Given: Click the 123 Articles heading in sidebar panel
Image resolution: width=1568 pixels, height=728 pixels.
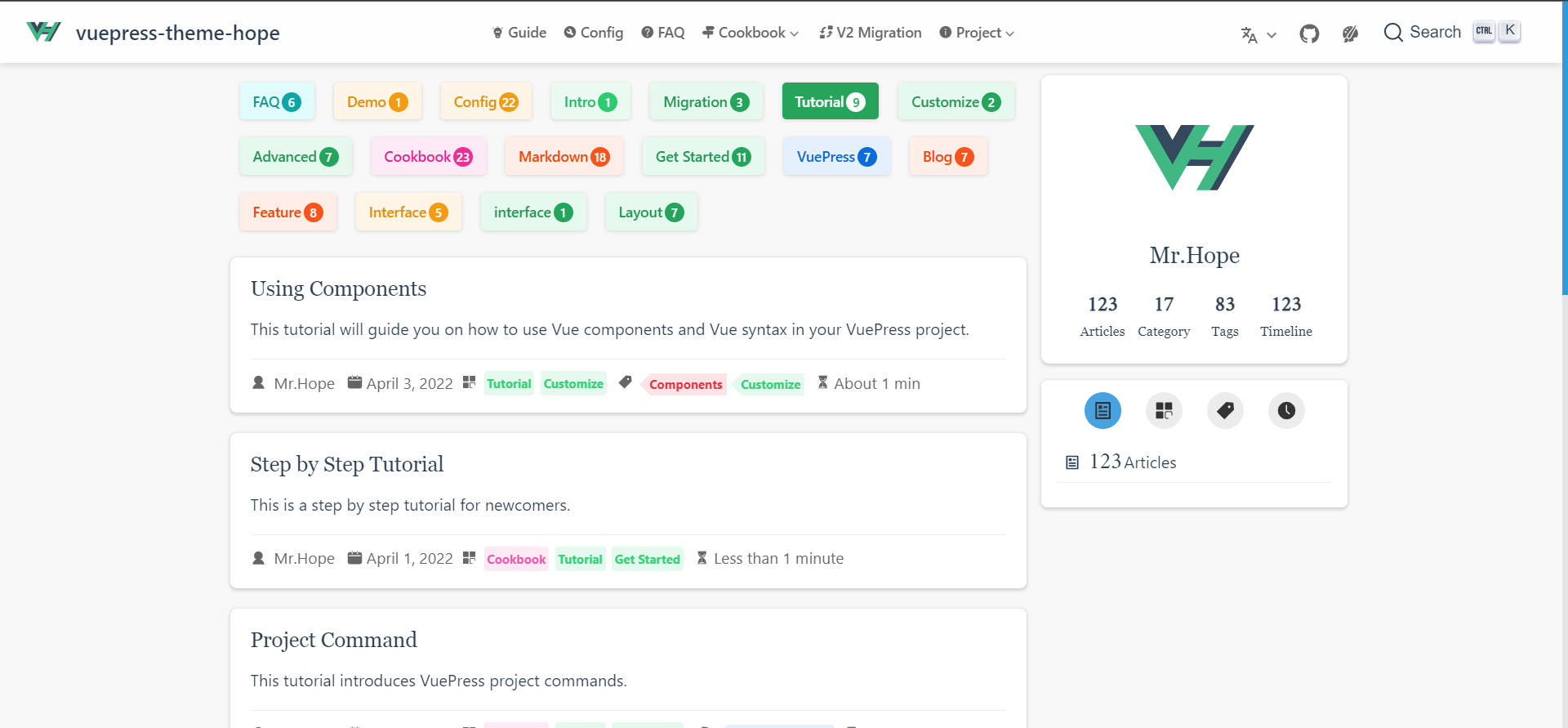Looking at the screenshot, I should [x=1121, y=462].
